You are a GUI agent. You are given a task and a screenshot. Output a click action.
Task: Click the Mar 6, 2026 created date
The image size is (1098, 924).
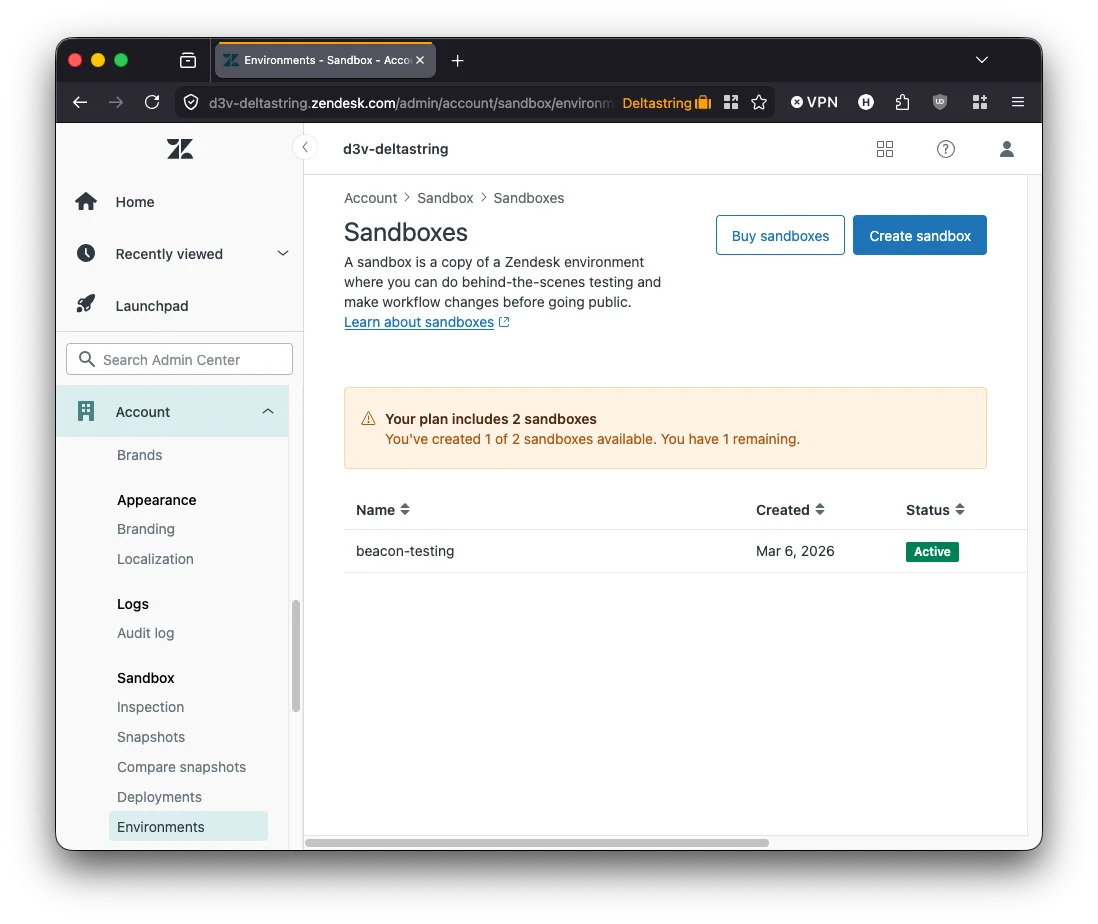pos(795,551)
